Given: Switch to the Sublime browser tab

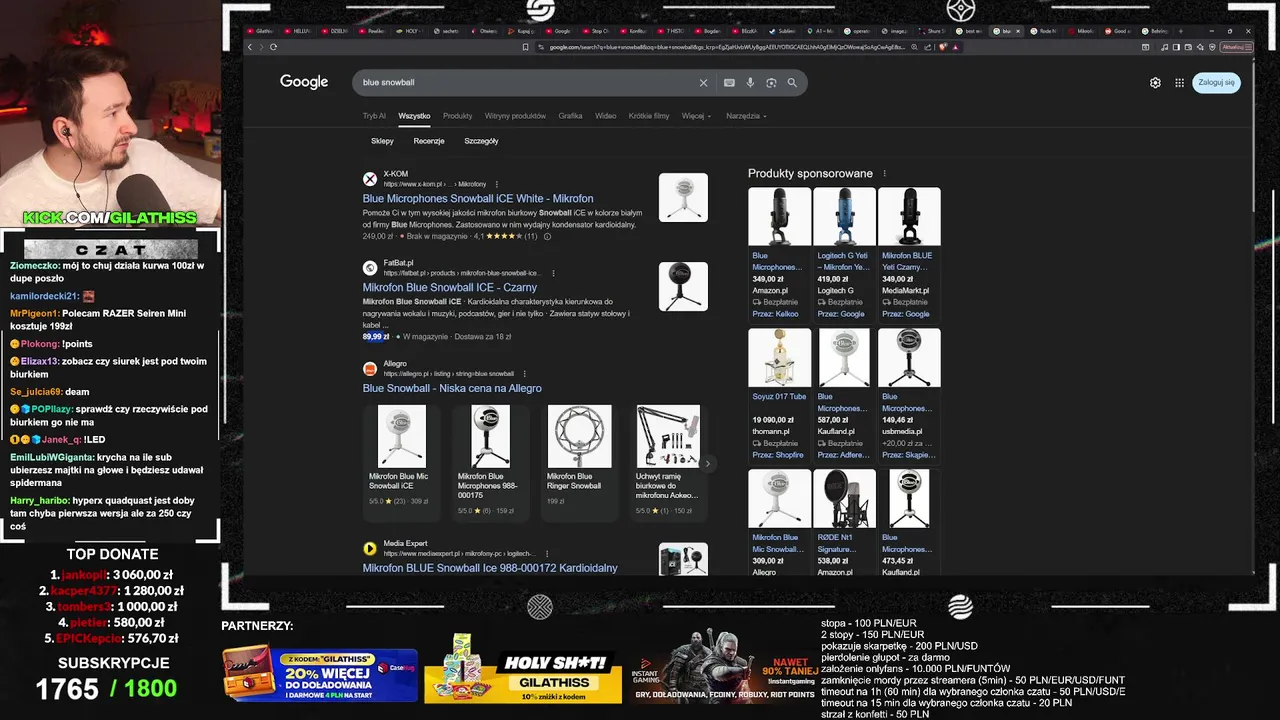Looking at the screenshot, I should click(x=785, y=31).
